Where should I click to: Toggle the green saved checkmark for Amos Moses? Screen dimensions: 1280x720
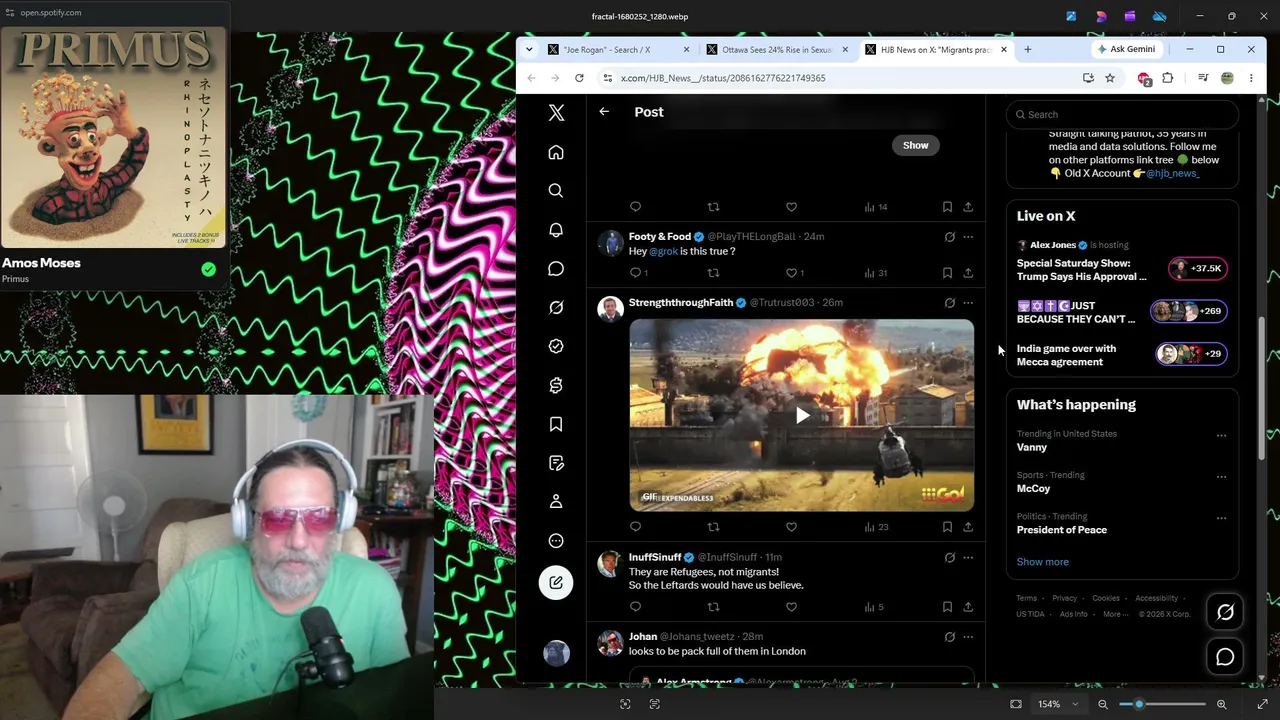pyautogui.click(x=208, y=269)
